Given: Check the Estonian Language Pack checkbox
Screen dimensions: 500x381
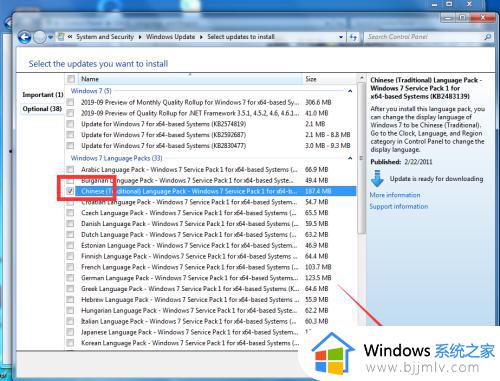Looking at the screenshot, I should point(70,245).
